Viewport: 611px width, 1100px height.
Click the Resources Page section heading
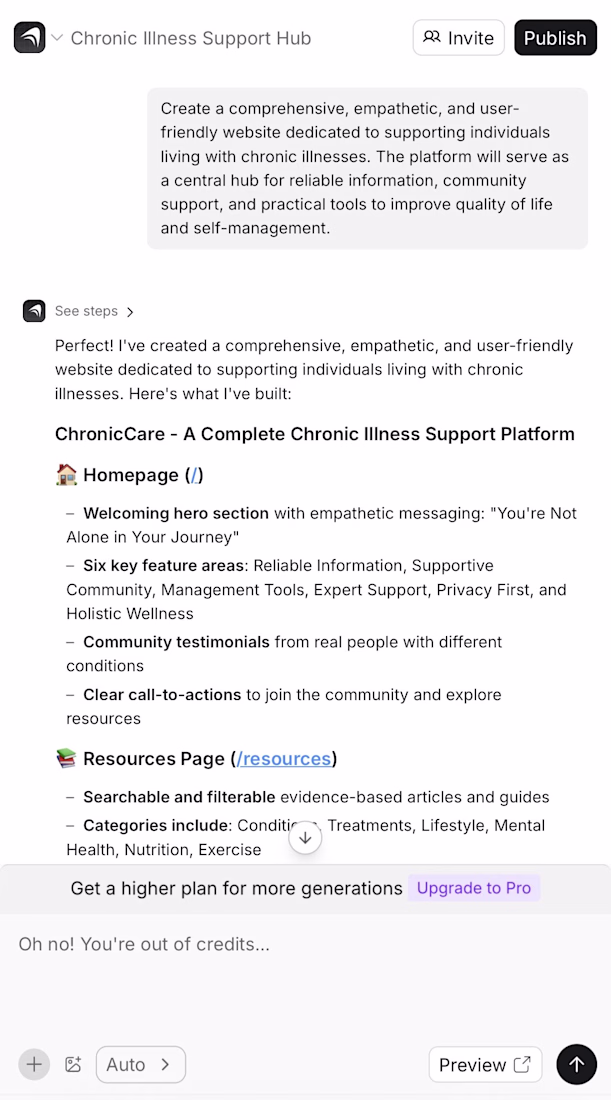tap(153, 759)
